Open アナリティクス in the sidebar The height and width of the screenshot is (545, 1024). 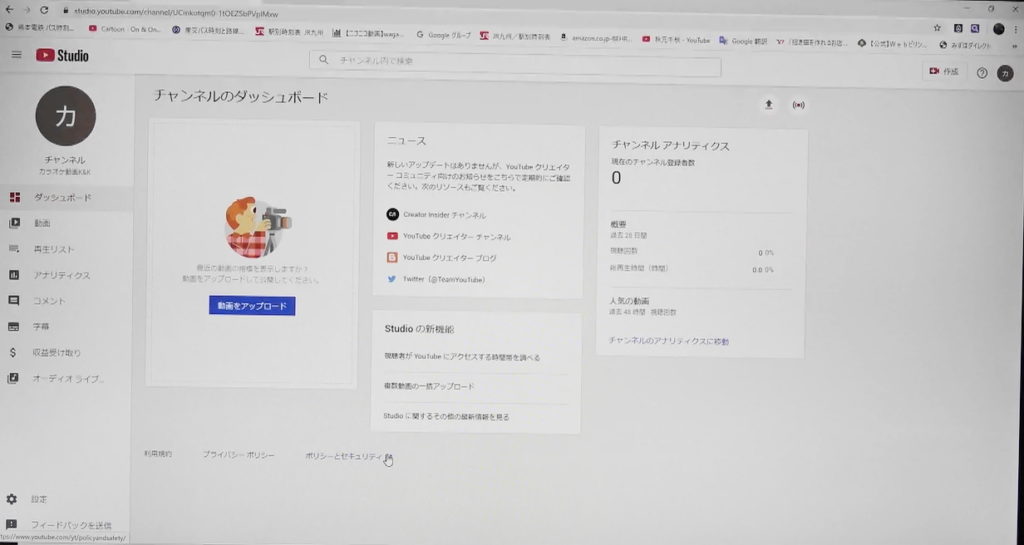point(65,275)
